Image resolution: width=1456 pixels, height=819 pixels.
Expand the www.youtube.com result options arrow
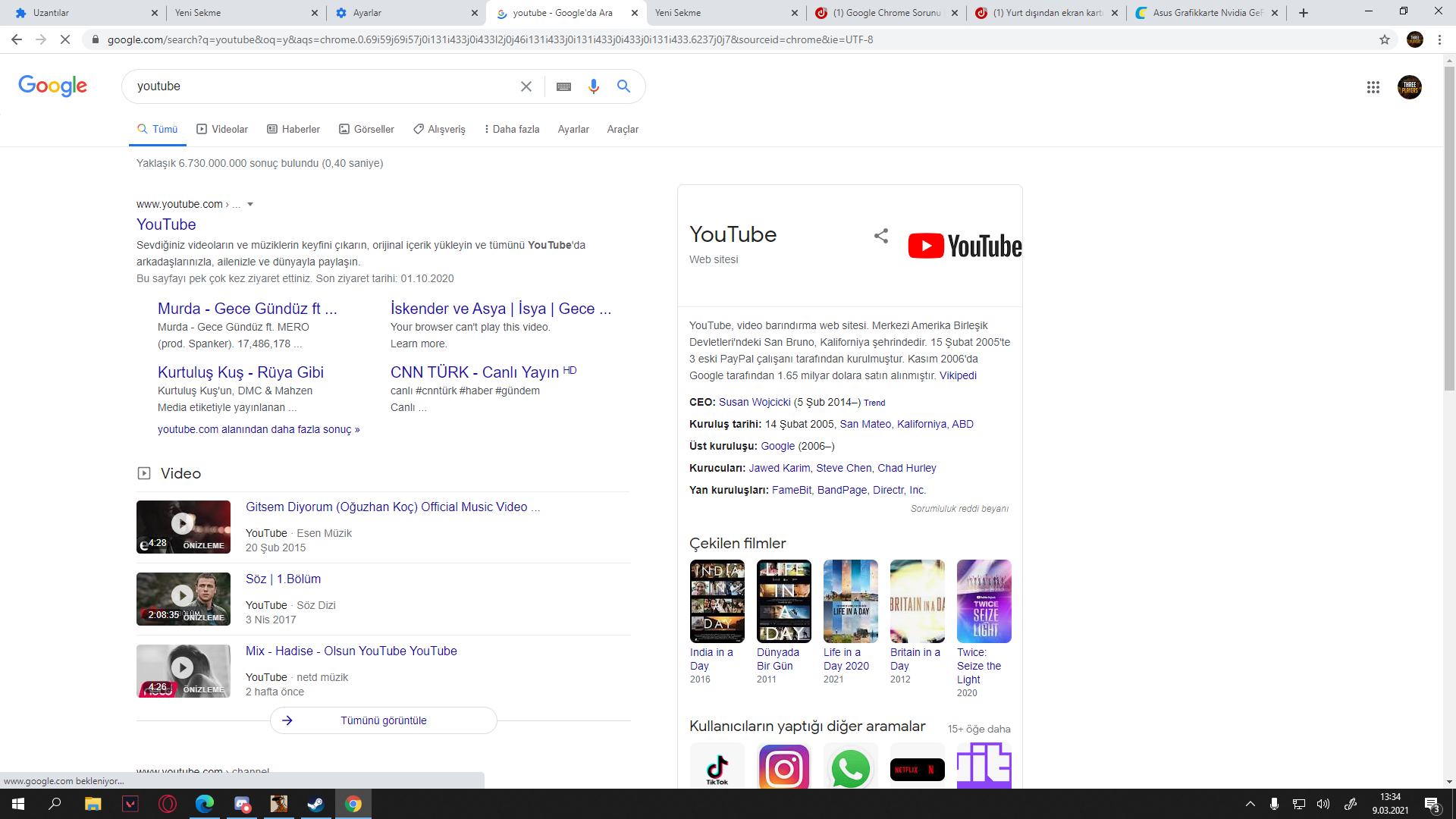250,204
